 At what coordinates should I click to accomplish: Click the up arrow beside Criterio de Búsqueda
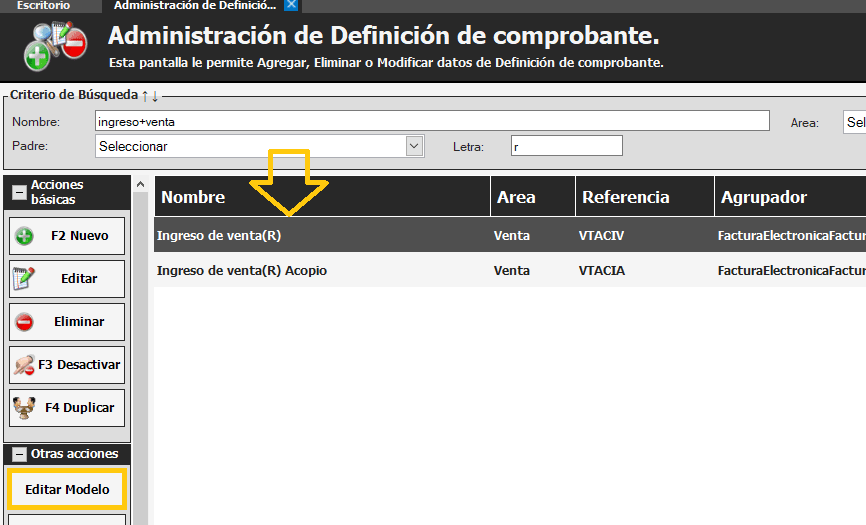(145, 95)
